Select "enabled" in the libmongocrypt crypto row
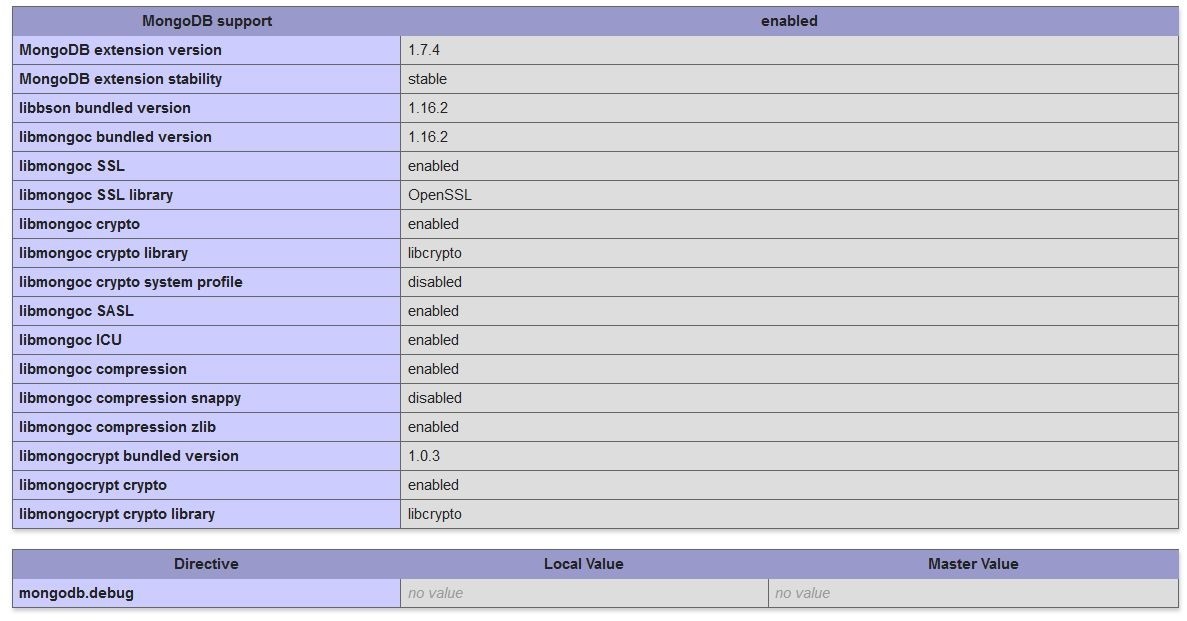1187x621 pixels. (433, 485)
